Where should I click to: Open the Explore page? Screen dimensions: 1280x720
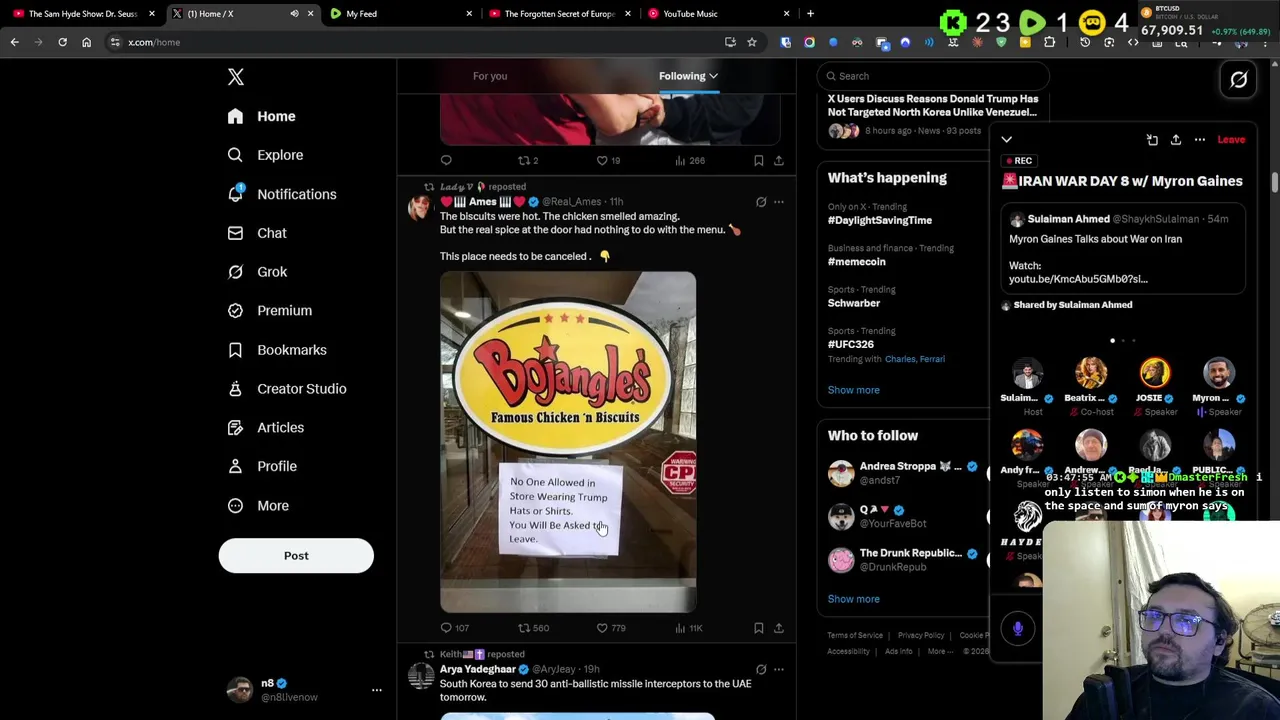coord(265,155)
